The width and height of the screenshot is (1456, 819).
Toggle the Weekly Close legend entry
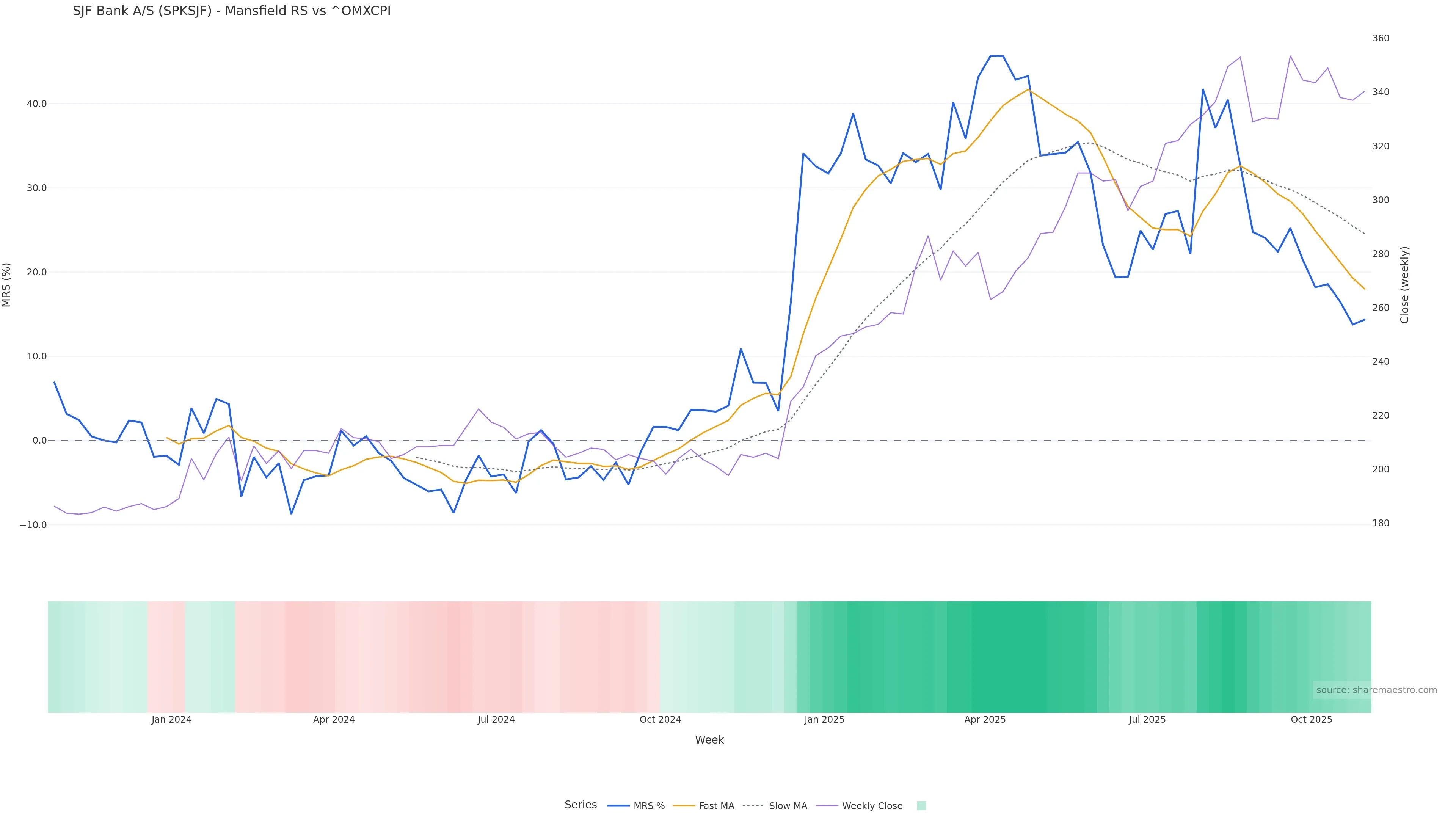(872, 806)
